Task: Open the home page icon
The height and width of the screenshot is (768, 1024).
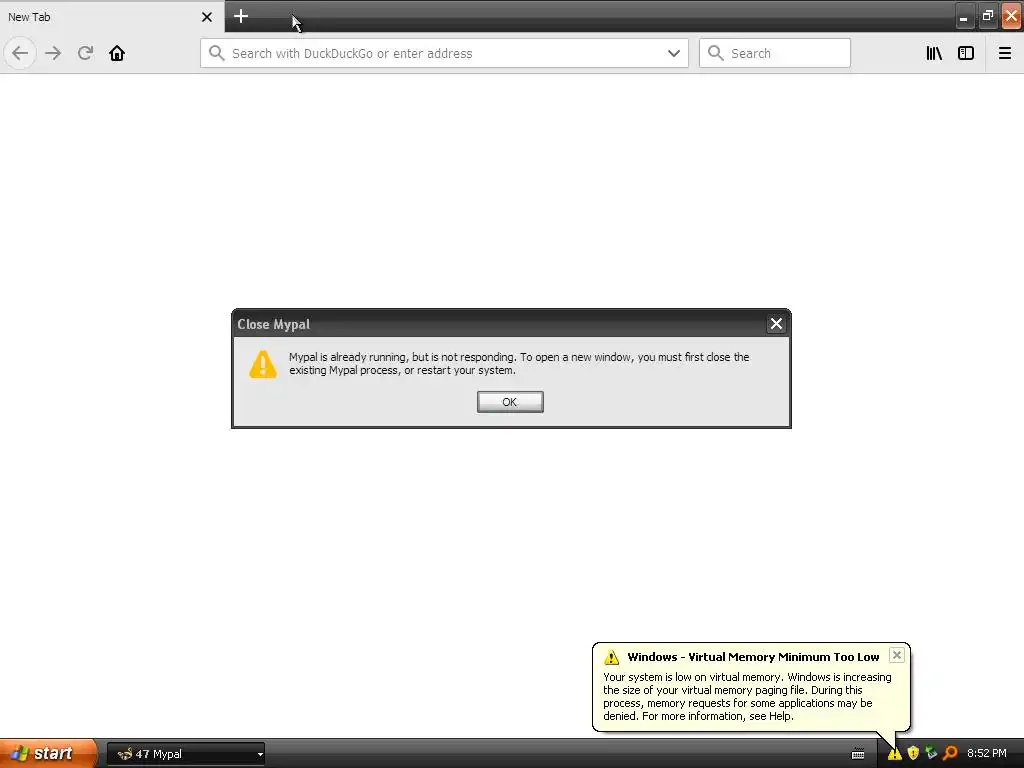Action: click(117, 53)
